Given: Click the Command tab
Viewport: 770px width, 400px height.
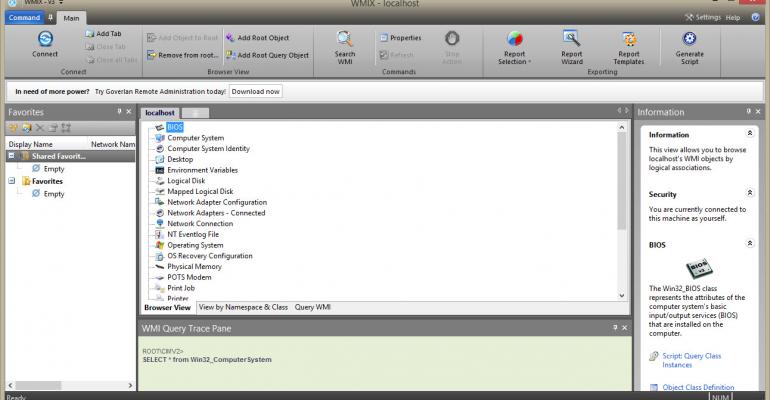Looking at the screenshot, I should tap(24, 18).
